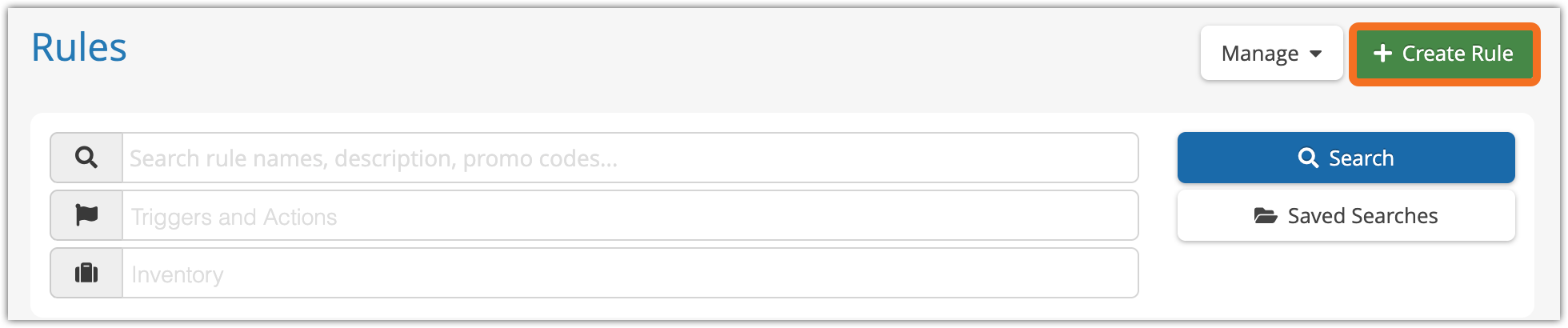Click the suitcase icon beside Inventory field
The height and width of the screenshot is (328, 1568).
tap(86, 274)
